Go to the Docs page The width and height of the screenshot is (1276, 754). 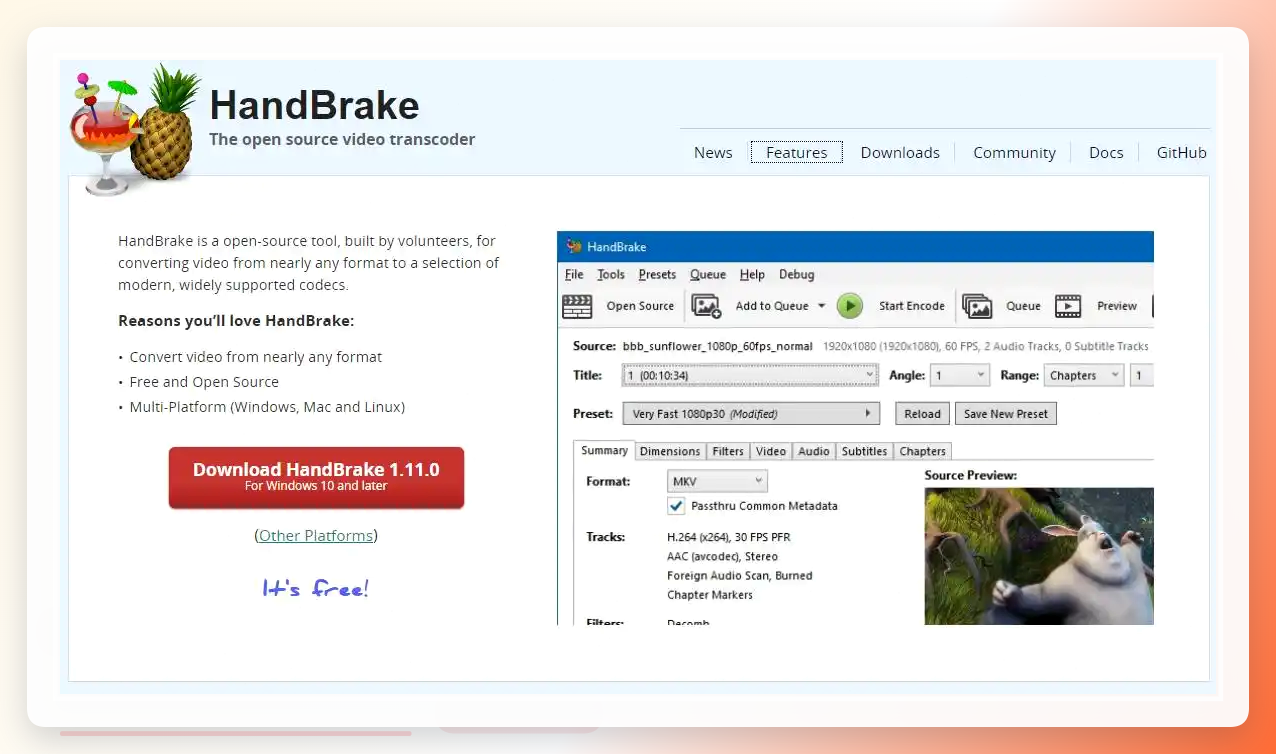[x=1106, y=153]
